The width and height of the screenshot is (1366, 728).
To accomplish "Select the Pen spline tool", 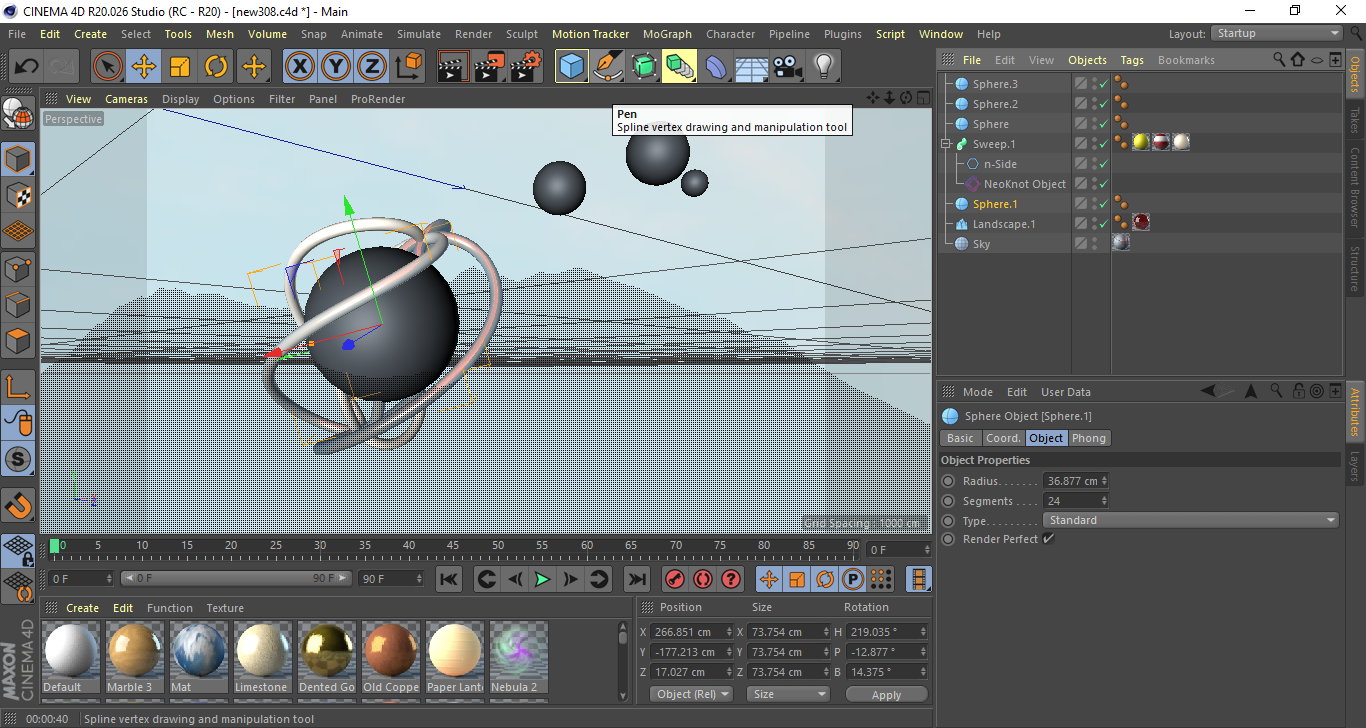I will coord(608,67).
